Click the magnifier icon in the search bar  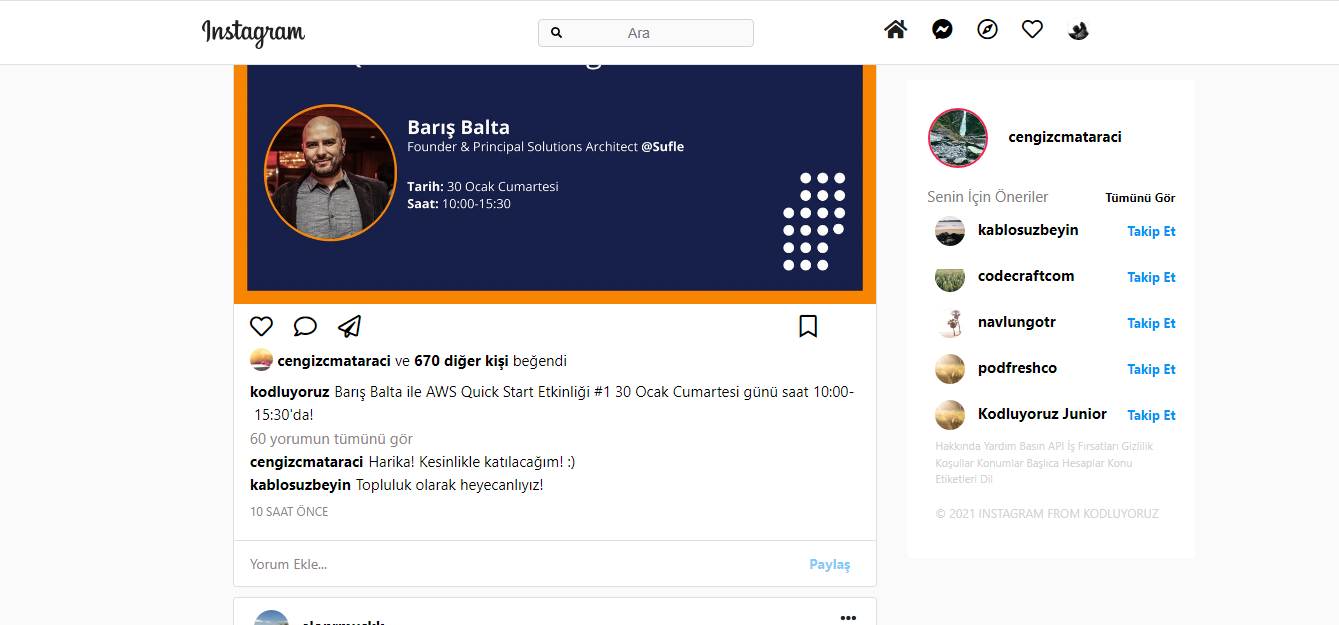557,32
